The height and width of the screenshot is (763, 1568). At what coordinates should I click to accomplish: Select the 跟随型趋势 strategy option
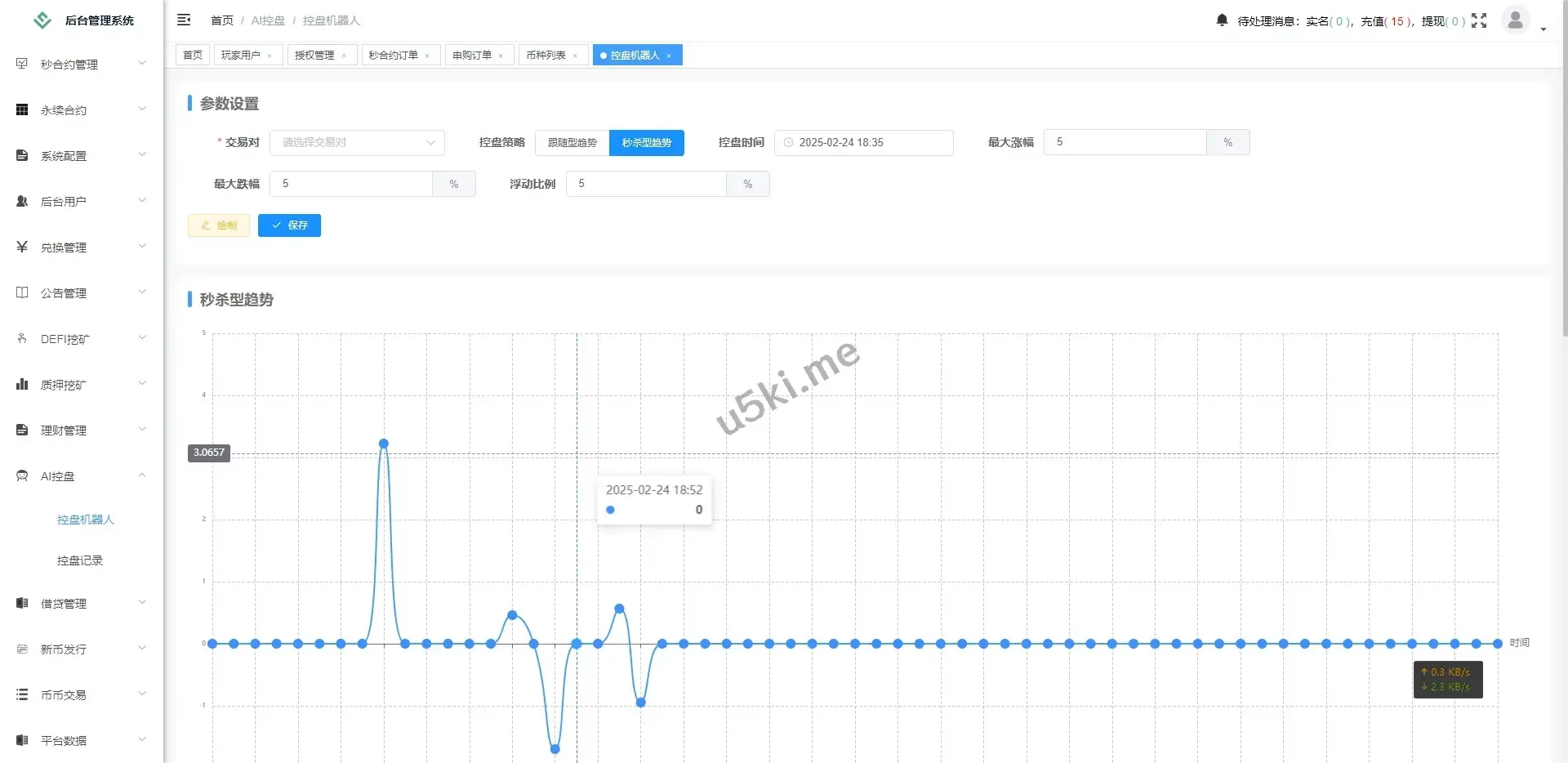pos(572,143)
